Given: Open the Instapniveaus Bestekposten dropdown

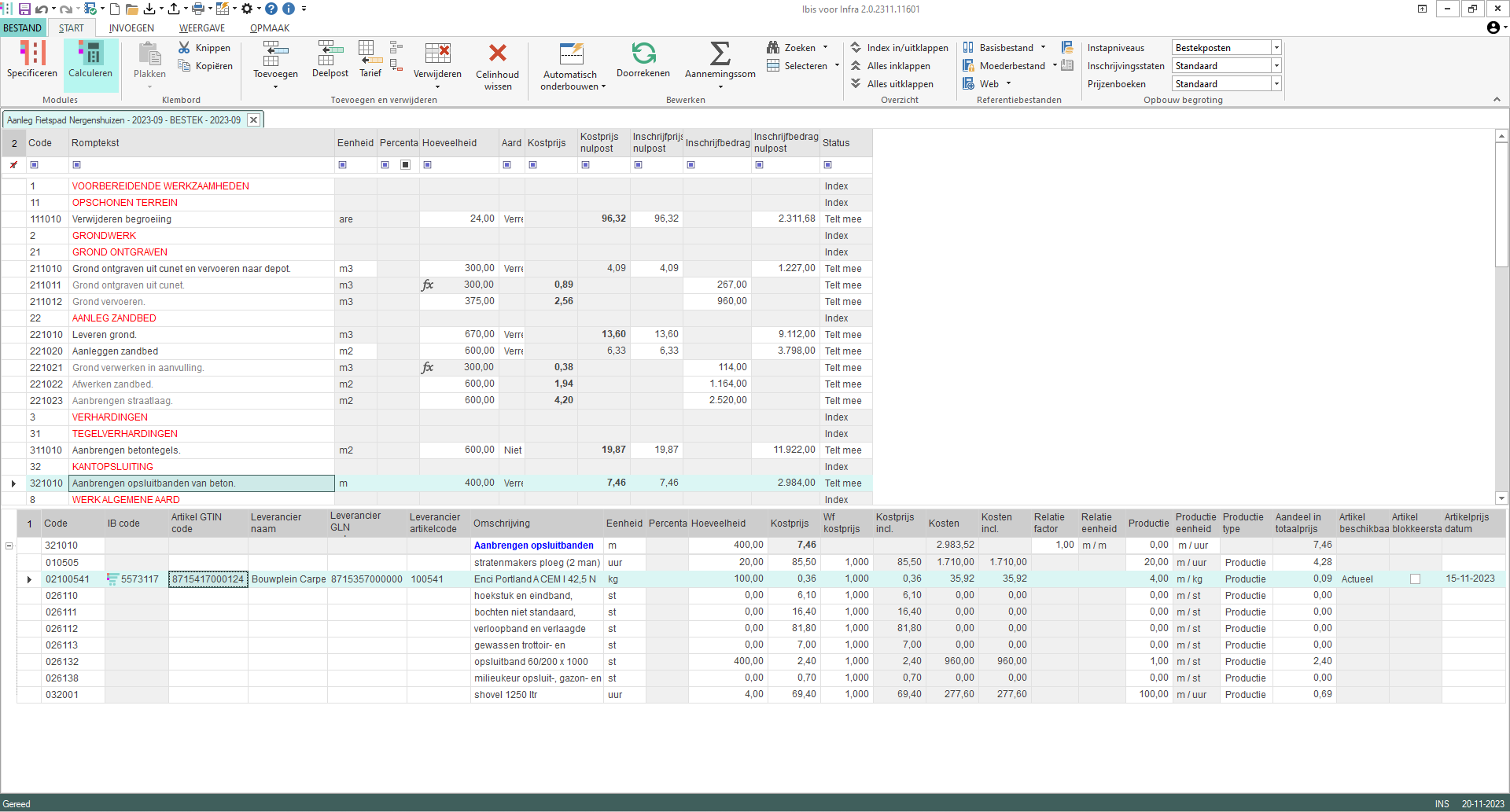Looking at the screenshot, I should click(1276, 48).
